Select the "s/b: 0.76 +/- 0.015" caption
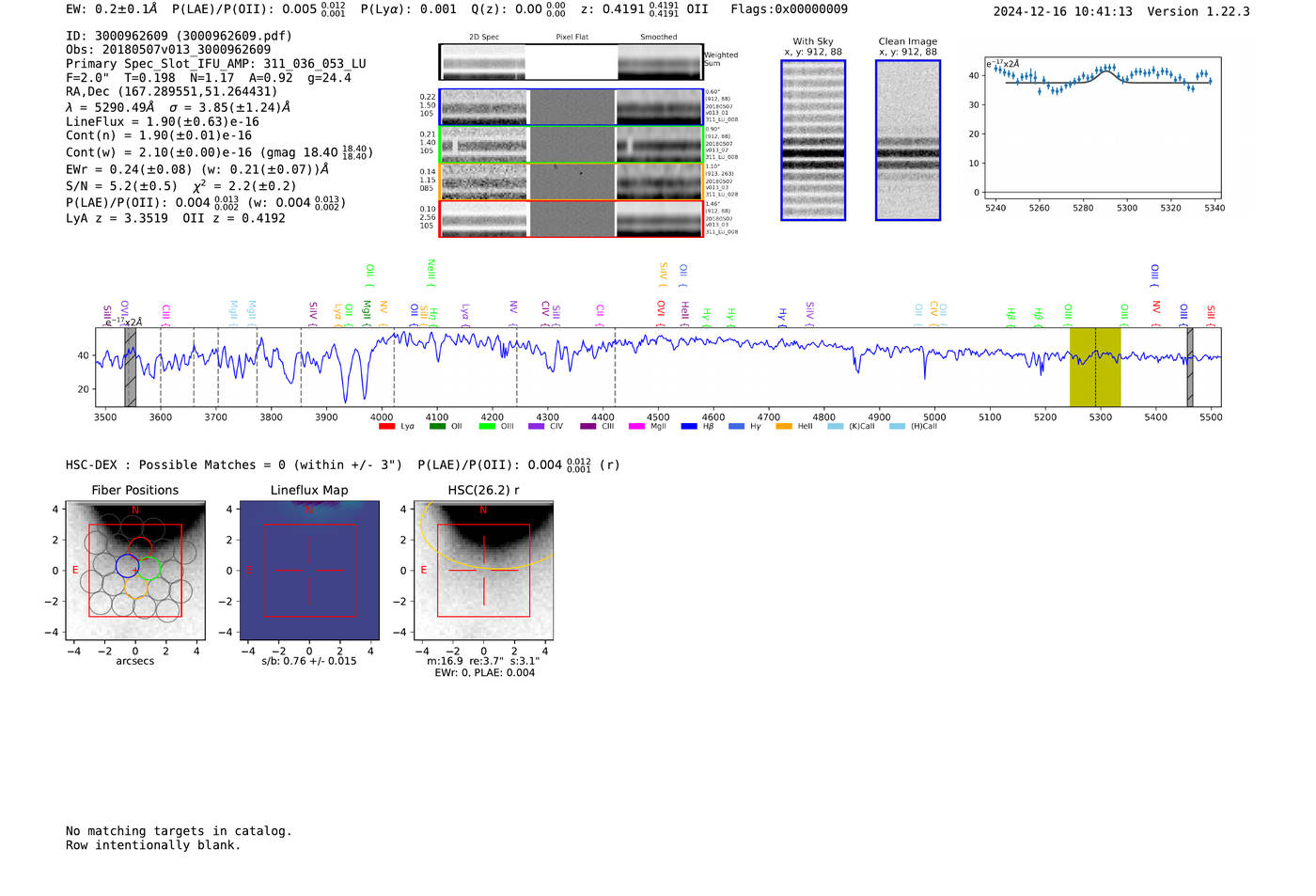Image resolution: width=1316 pixels, height=896 pixels. point(309,661)
